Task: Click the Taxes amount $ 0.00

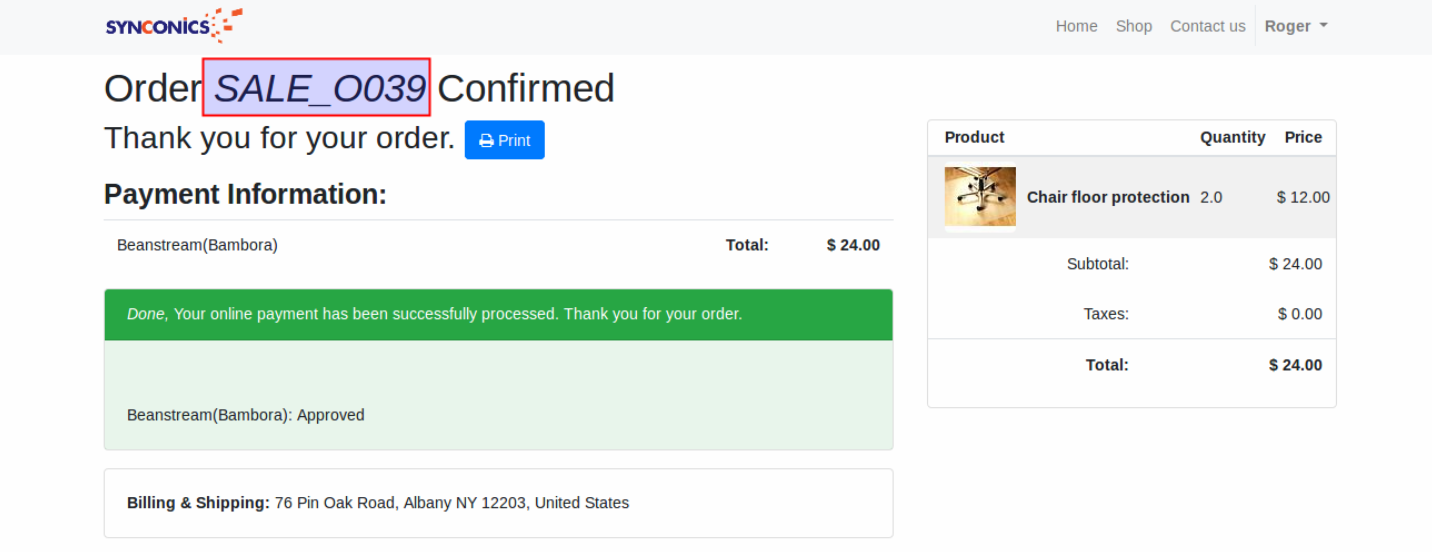Action: click(1299, 314)
